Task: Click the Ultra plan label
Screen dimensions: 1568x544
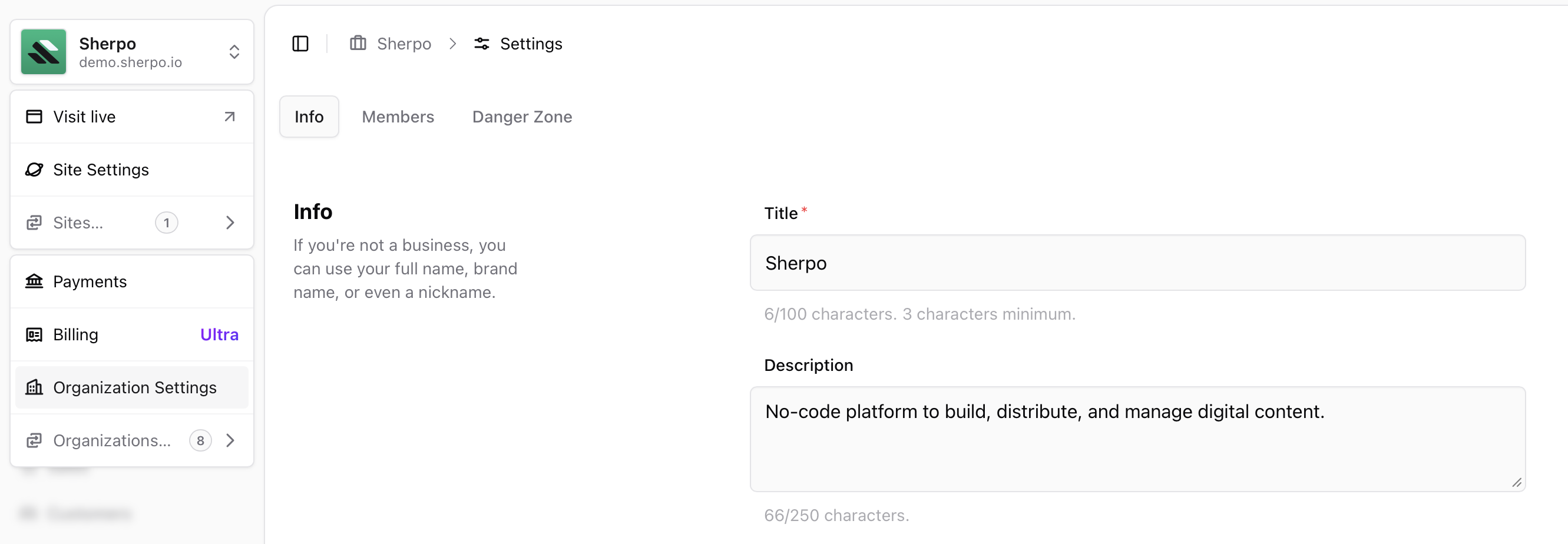Action: pyautogui.click(x=219, y=334)
